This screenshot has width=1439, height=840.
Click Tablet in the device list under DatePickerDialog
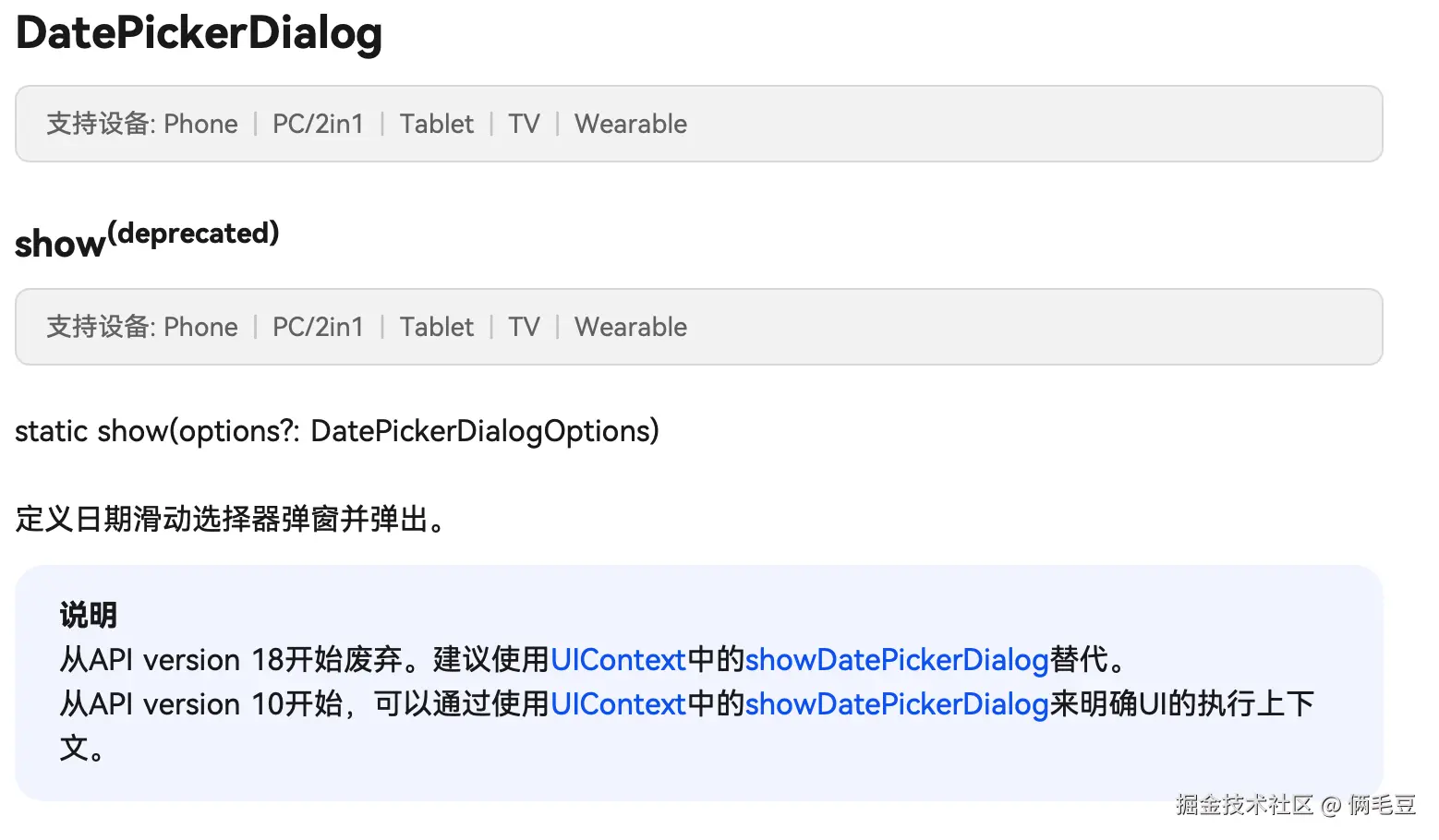[x=436, y=124]
